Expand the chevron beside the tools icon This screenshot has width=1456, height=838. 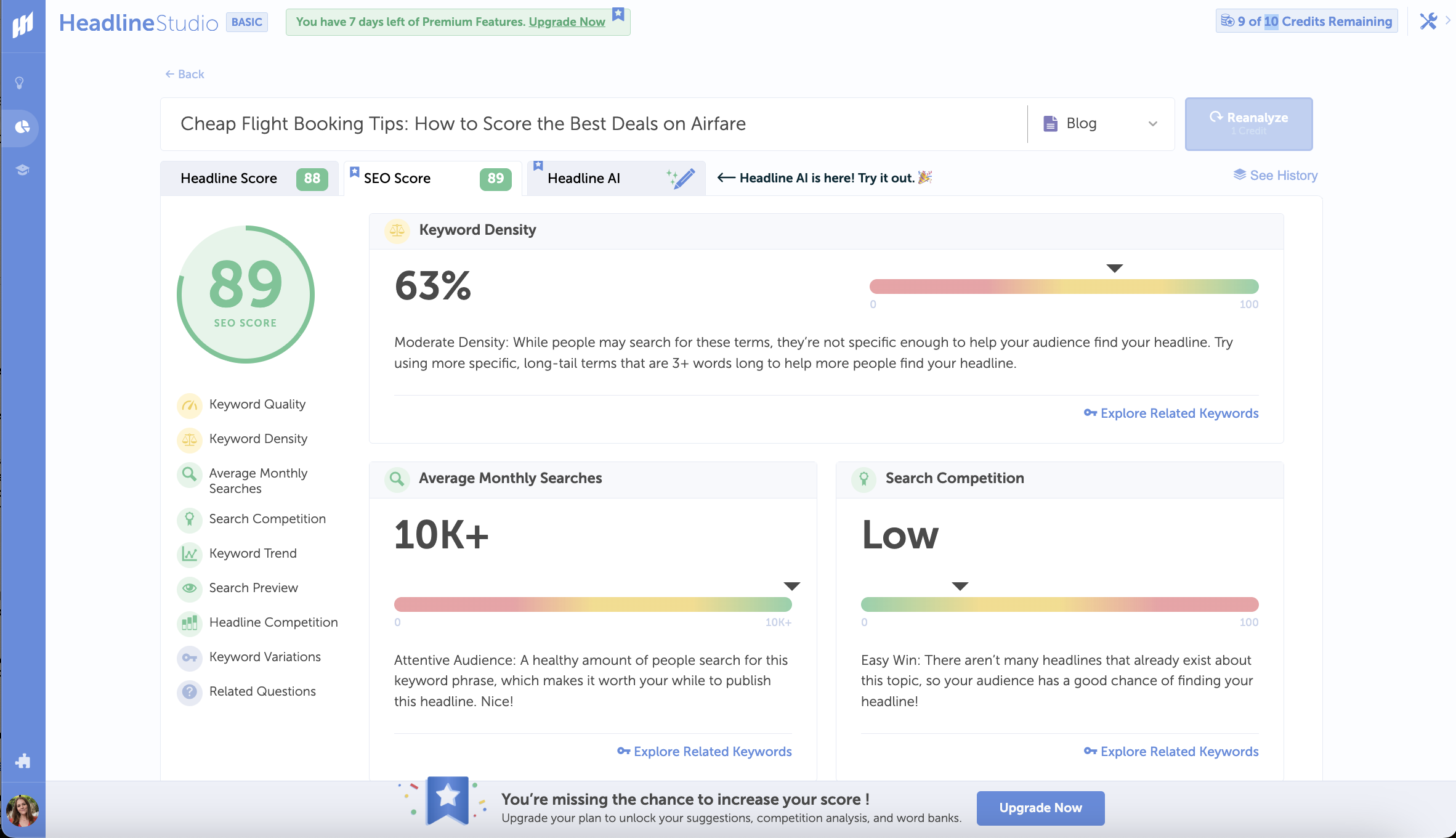1448,21
